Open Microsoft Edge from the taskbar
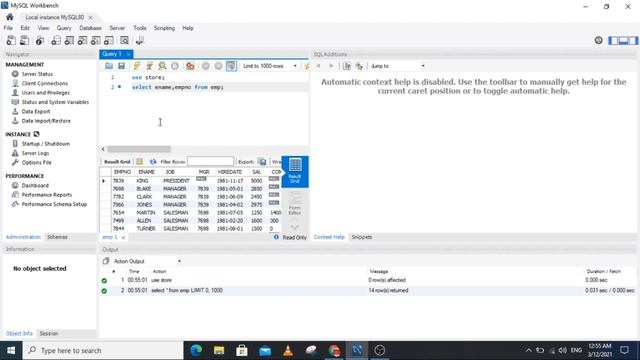Viewport: 640px width, 360px height. point(196,350)
